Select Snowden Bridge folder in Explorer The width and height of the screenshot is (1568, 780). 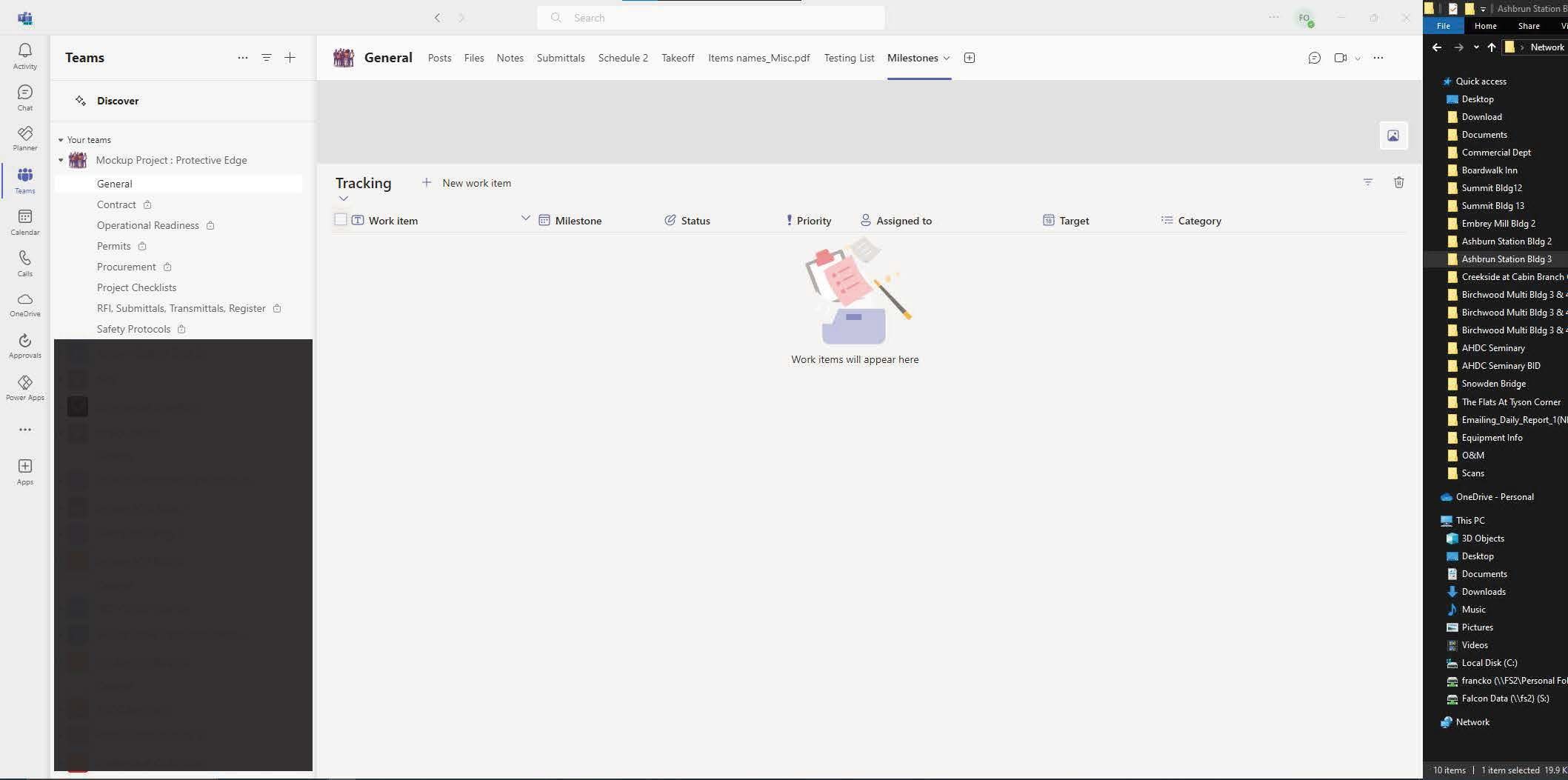[1493, 384]
